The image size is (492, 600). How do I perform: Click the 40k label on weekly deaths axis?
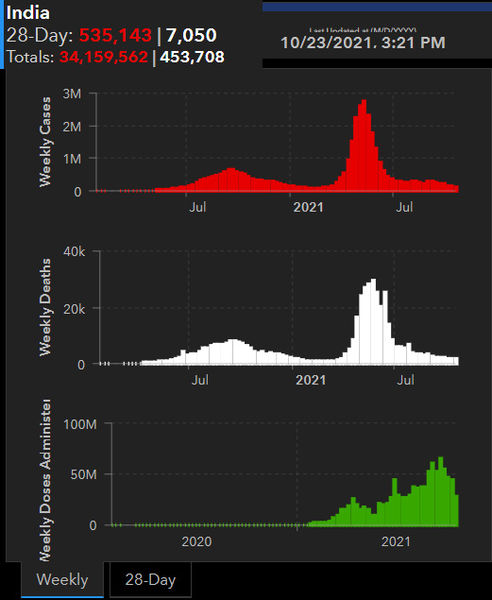[74, 252]
